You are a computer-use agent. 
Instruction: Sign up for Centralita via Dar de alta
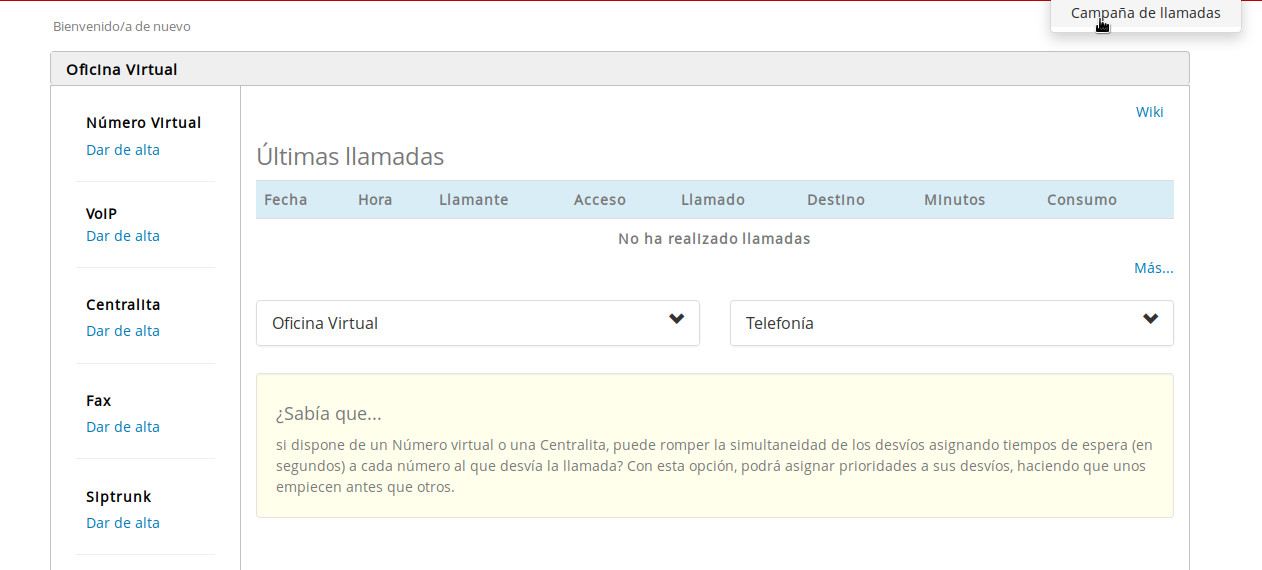123,331
